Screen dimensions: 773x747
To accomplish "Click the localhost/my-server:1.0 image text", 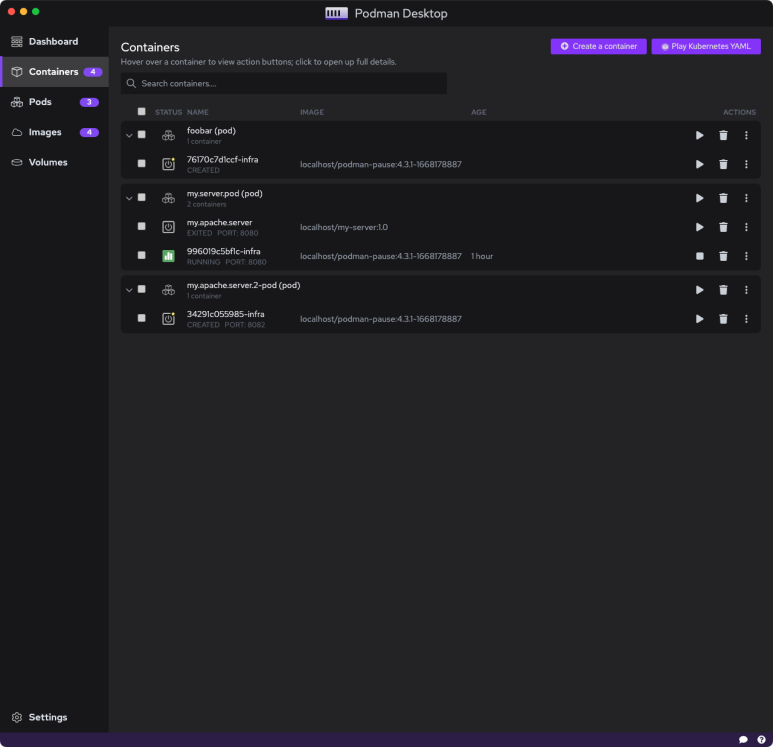I will 344,227.
